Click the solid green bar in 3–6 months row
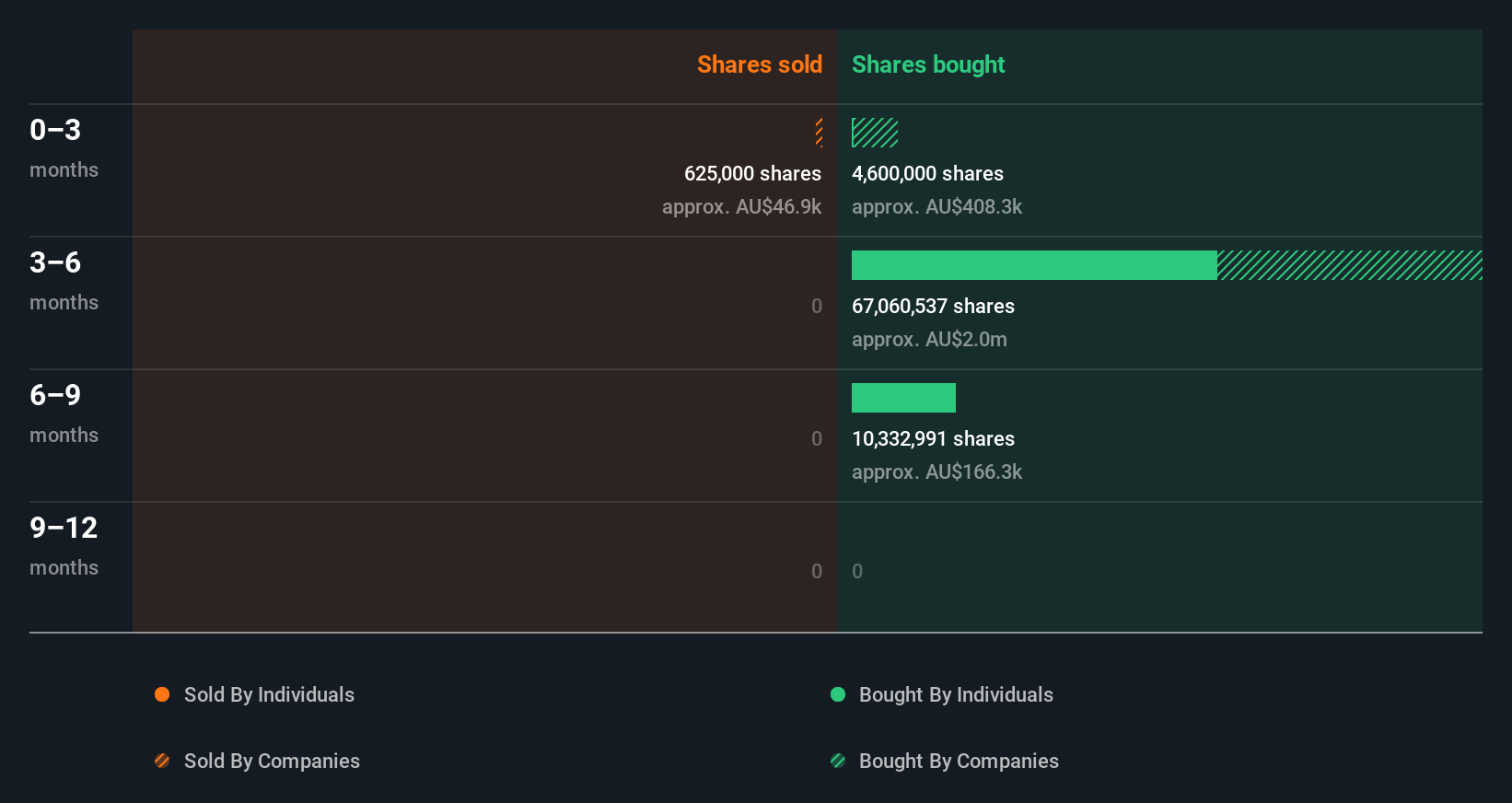This screenshot has width=1512, height=803. tap(1034, 265)
